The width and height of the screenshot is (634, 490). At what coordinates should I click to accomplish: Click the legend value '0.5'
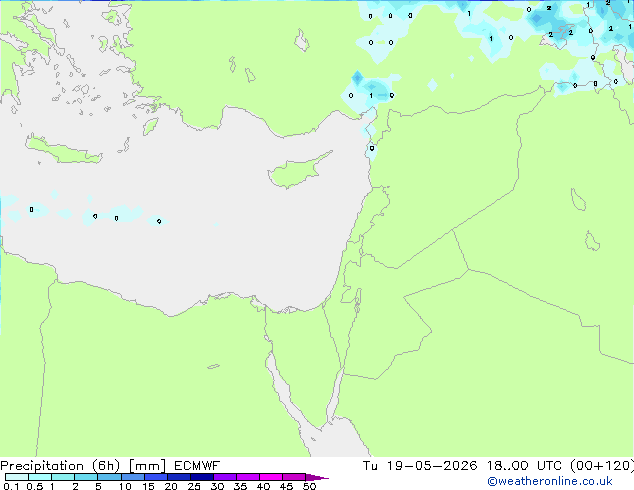point(34,486)
